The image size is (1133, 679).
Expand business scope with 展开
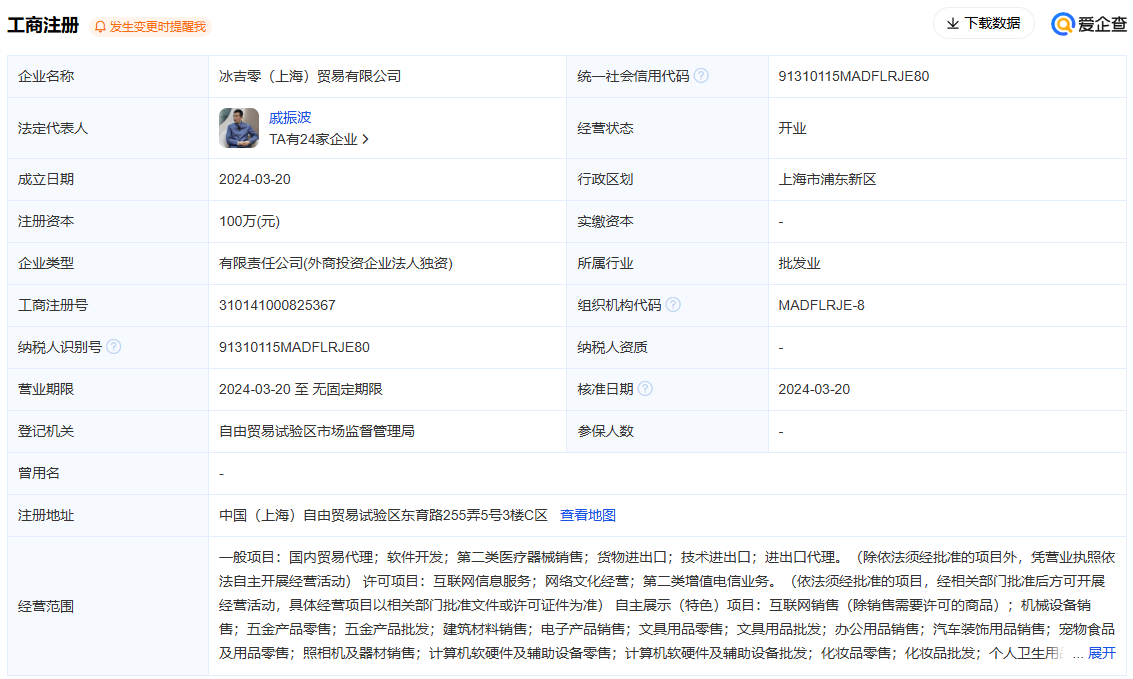(x=1101, y=653)
